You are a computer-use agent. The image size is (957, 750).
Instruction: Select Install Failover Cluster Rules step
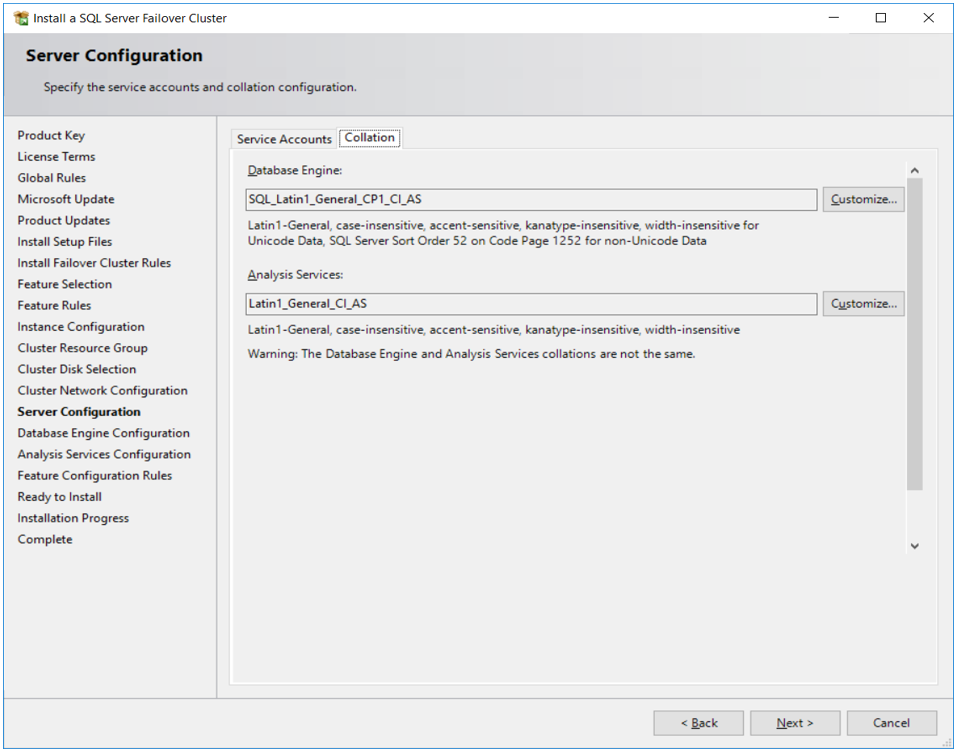coord(94,263)
